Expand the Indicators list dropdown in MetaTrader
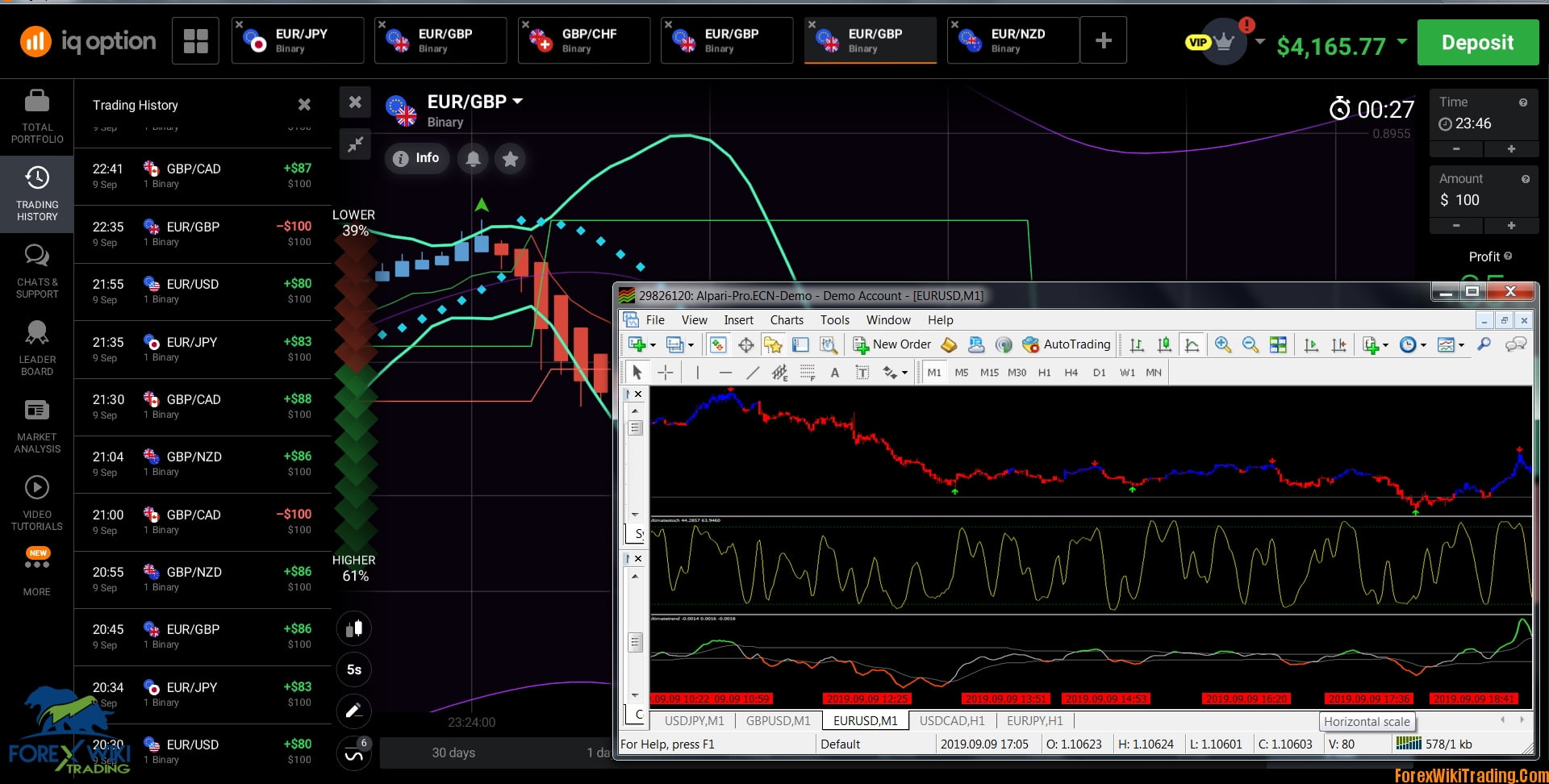This screenshot has height=784, width=1549. coord(1386,345)
